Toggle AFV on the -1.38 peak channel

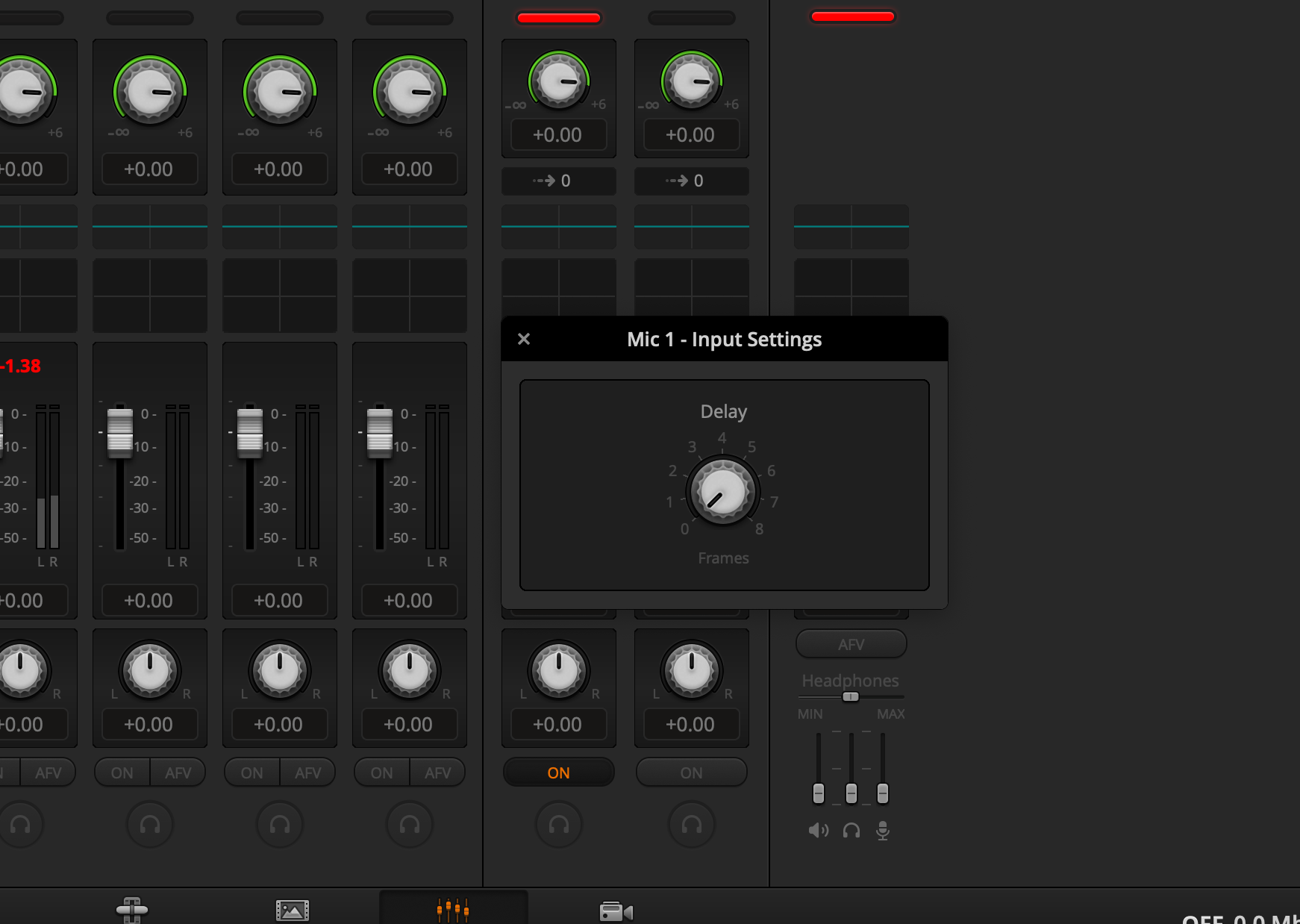click(x=49, y=772)
